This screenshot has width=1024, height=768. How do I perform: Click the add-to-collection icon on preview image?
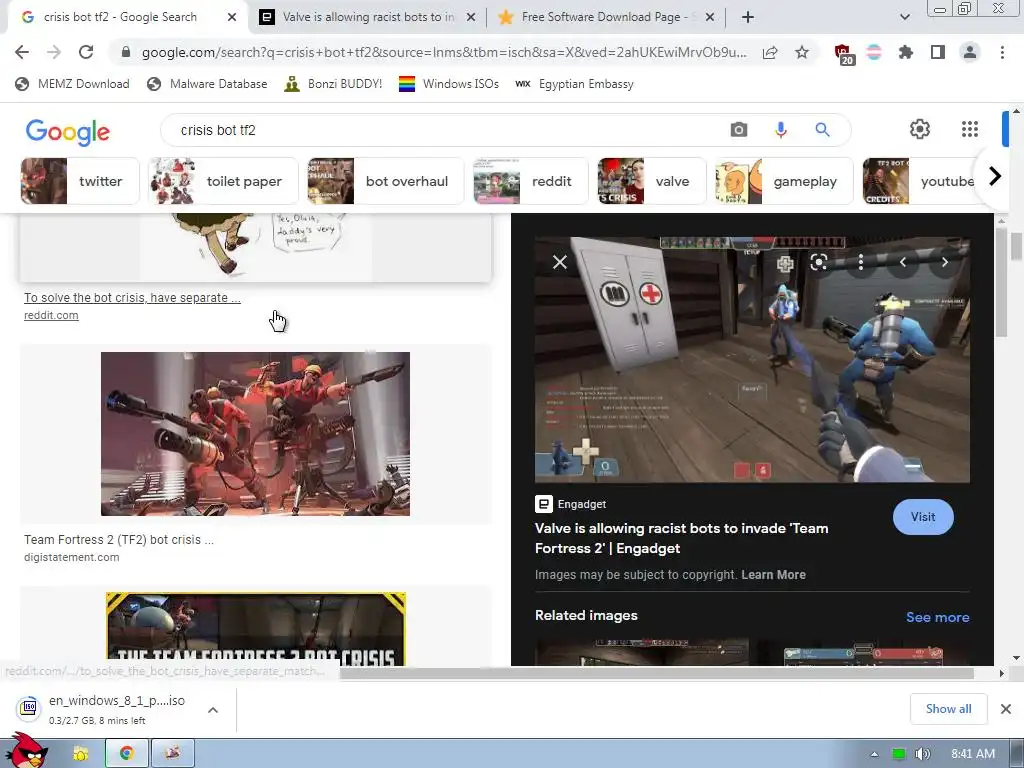(785, 263)
